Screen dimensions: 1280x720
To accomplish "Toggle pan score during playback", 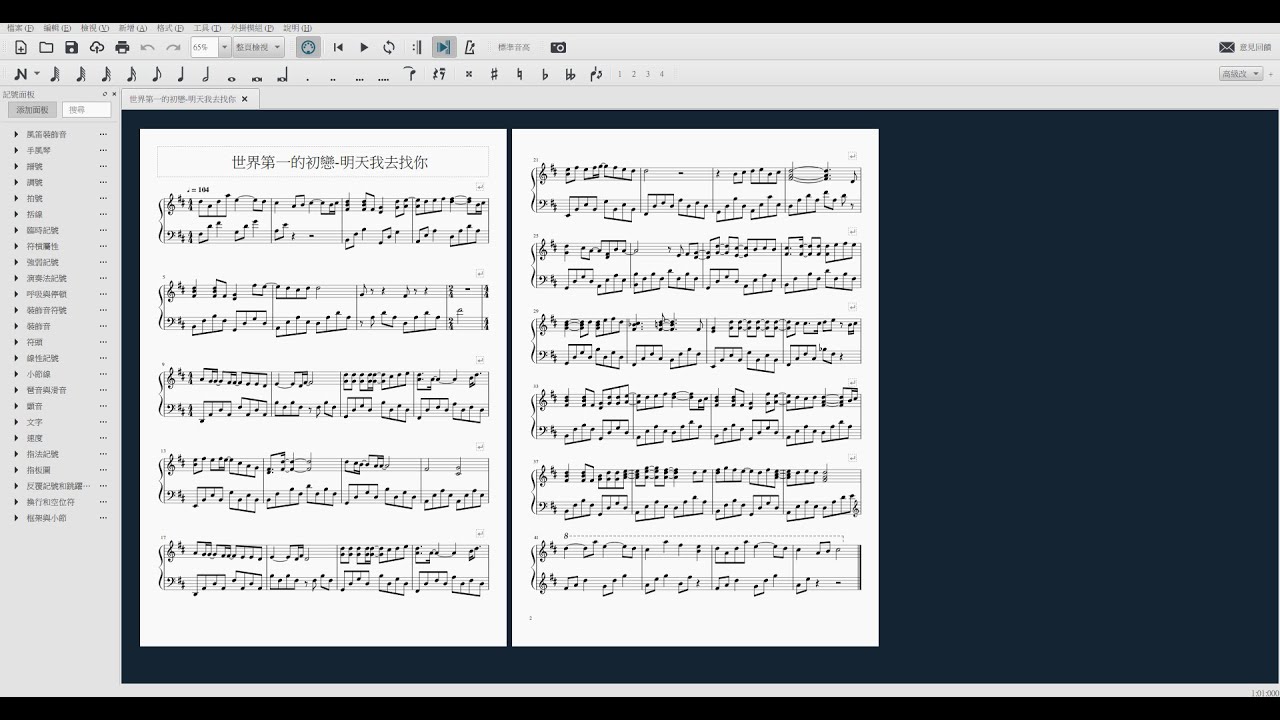I will coord(444,47).
